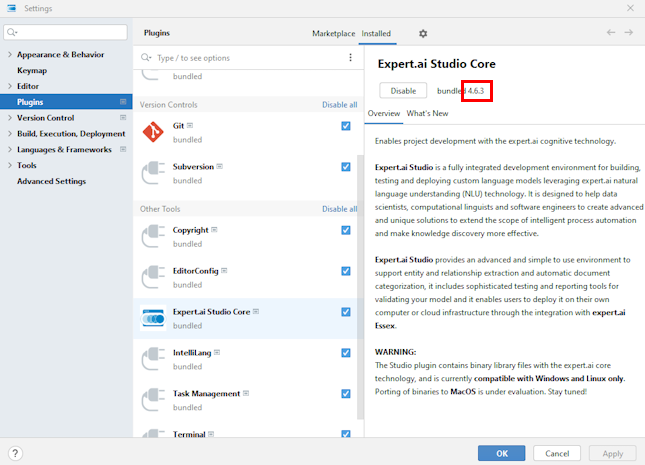The width and height of the screenshot is (645, 465).
Task: Click the Subversion plugin icon
Action: tap(153, 173)
